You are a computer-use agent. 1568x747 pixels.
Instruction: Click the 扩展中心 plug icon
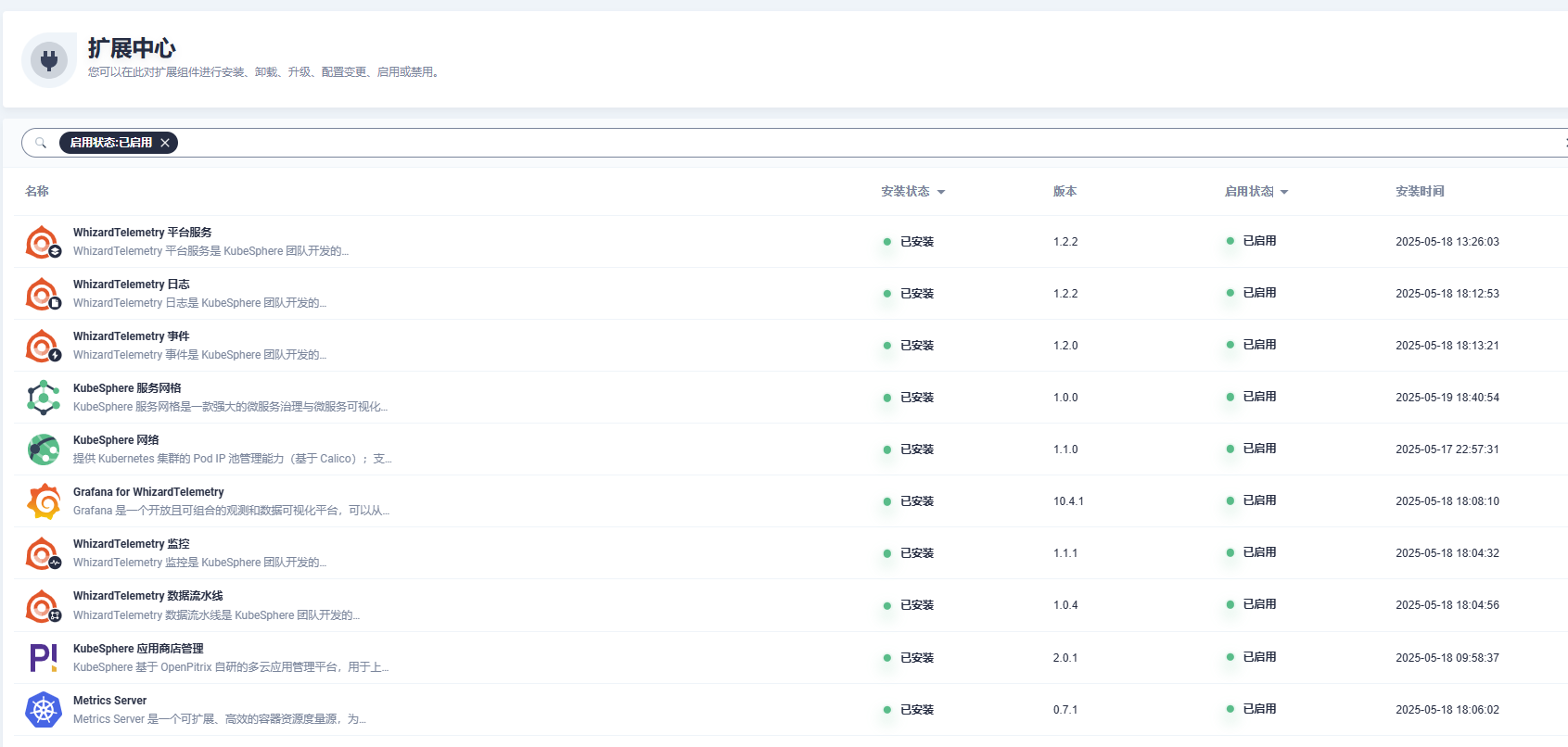click(49, 60)
